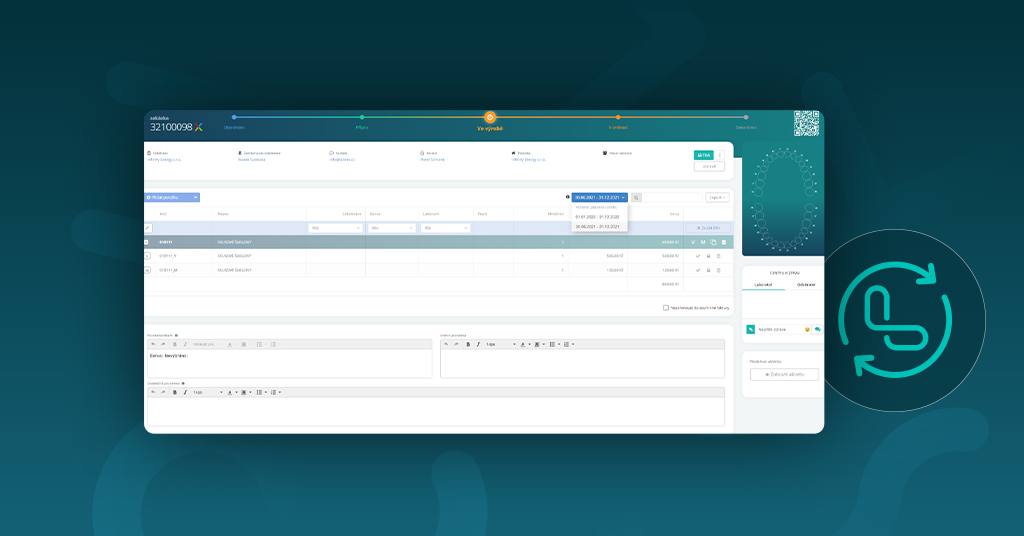1024x536 pixels.
Task: Expand the 010111_N row
Action: click(x=147, y=256)
